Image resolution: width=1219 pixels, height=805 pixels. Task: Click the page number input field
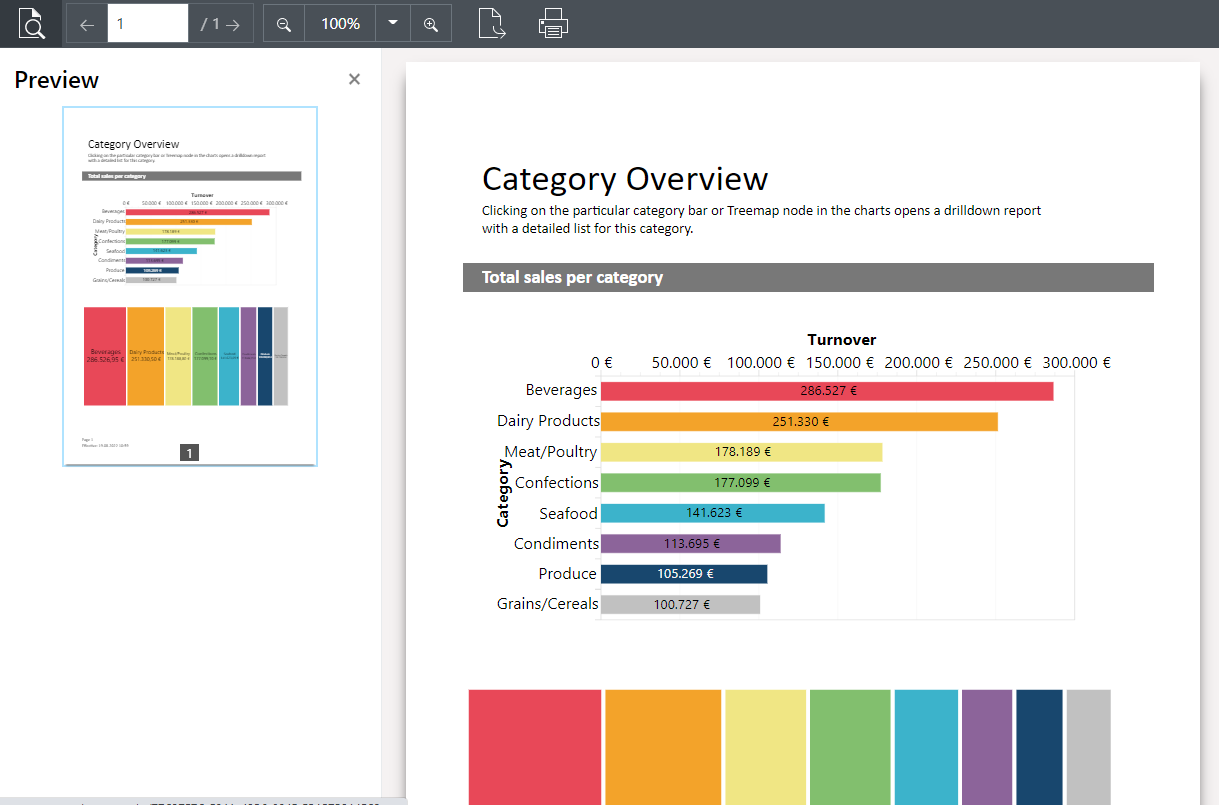tap(147, 24)
